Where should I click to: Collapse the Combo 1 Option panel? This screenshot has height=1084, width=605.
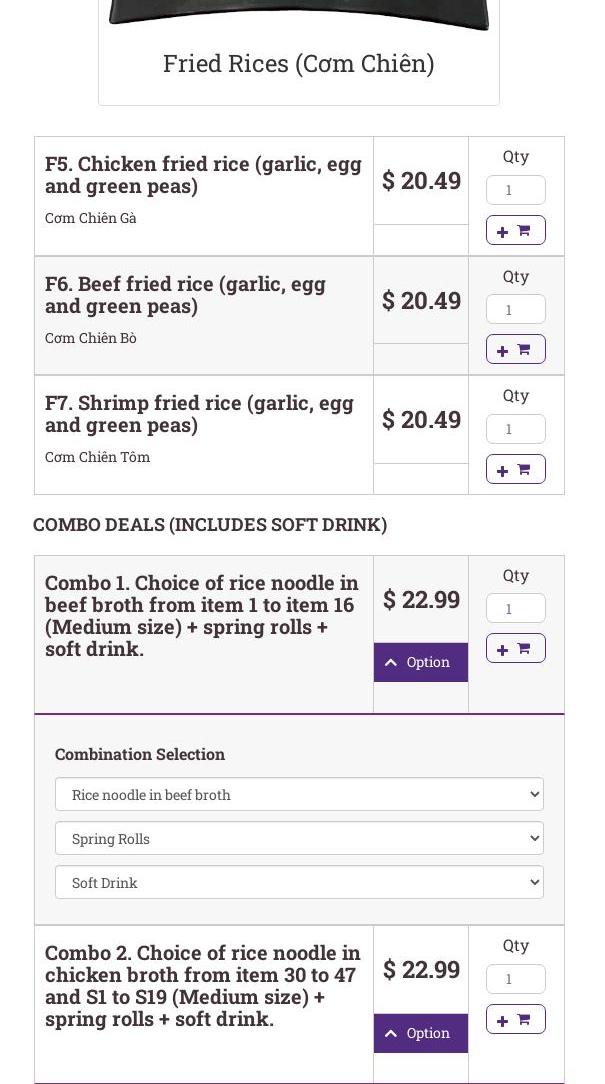coord(420,662)
